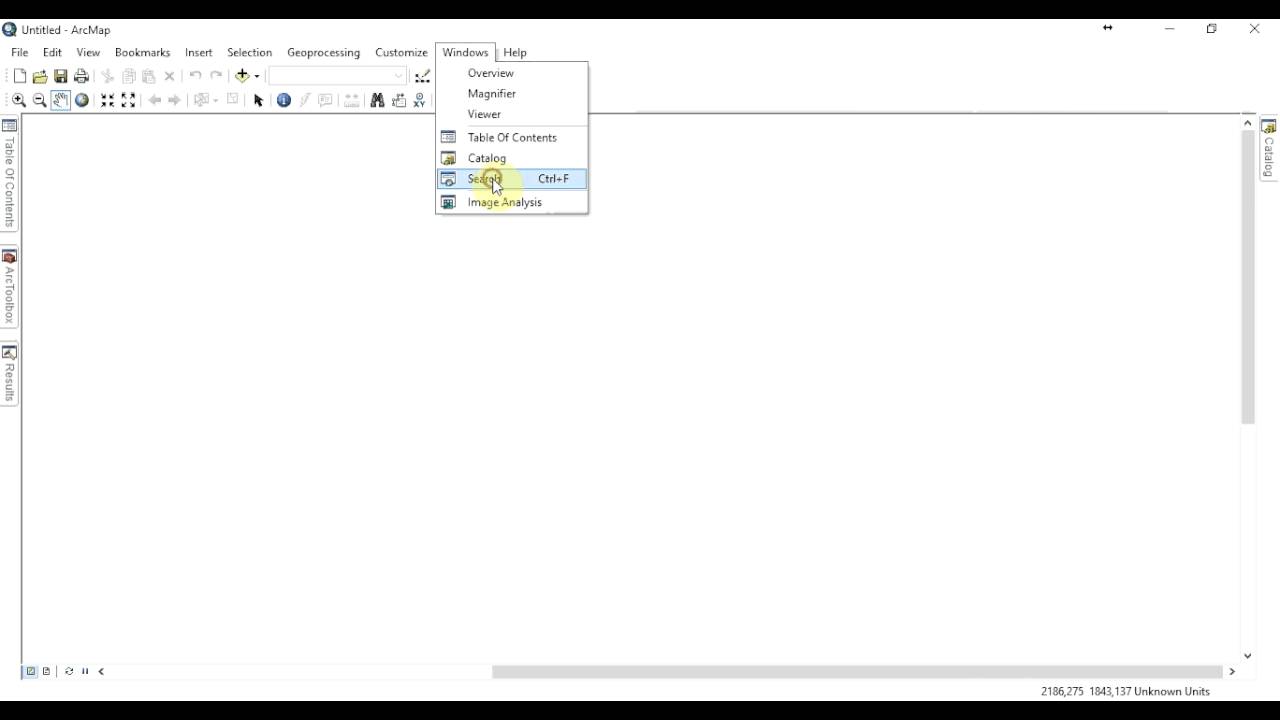This screenshot has height=720, width=1280.
Task: Open the Bookmarks menu
Action: pos(143,52)
